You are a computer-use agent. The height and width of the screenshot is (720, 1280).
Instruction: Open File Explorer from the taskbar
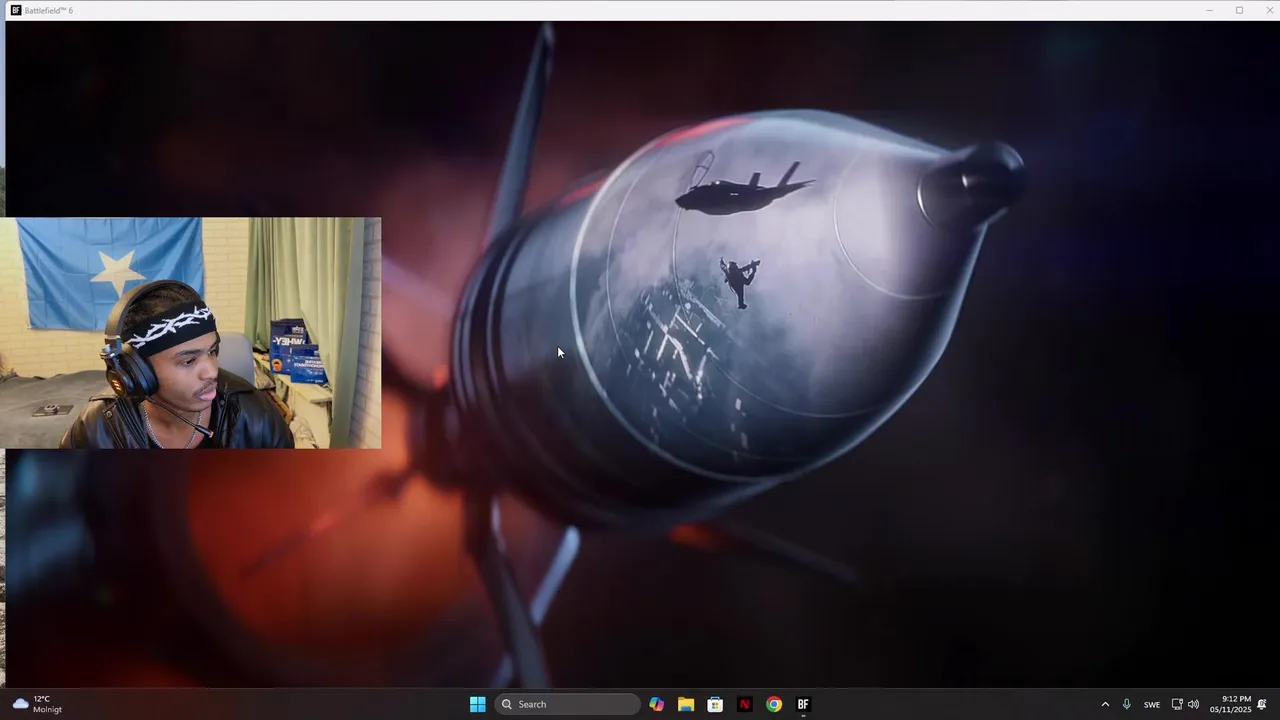click(x=686, y=704)
